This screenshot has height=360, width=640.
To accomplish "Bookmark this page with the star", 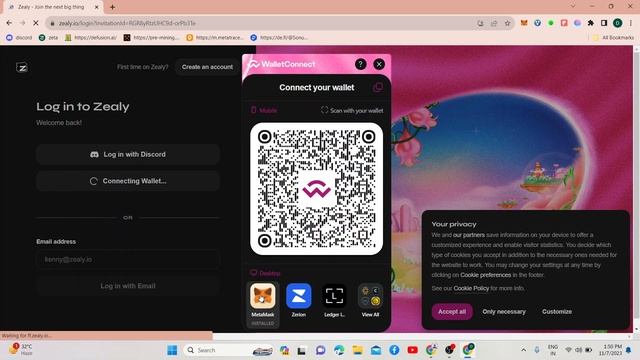I will point(507,23).
